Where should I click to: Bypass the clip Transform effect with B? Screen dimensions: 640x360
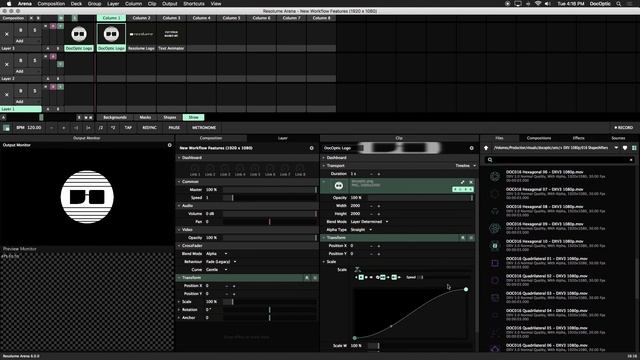pyautogui.click(x=463, y=238)
